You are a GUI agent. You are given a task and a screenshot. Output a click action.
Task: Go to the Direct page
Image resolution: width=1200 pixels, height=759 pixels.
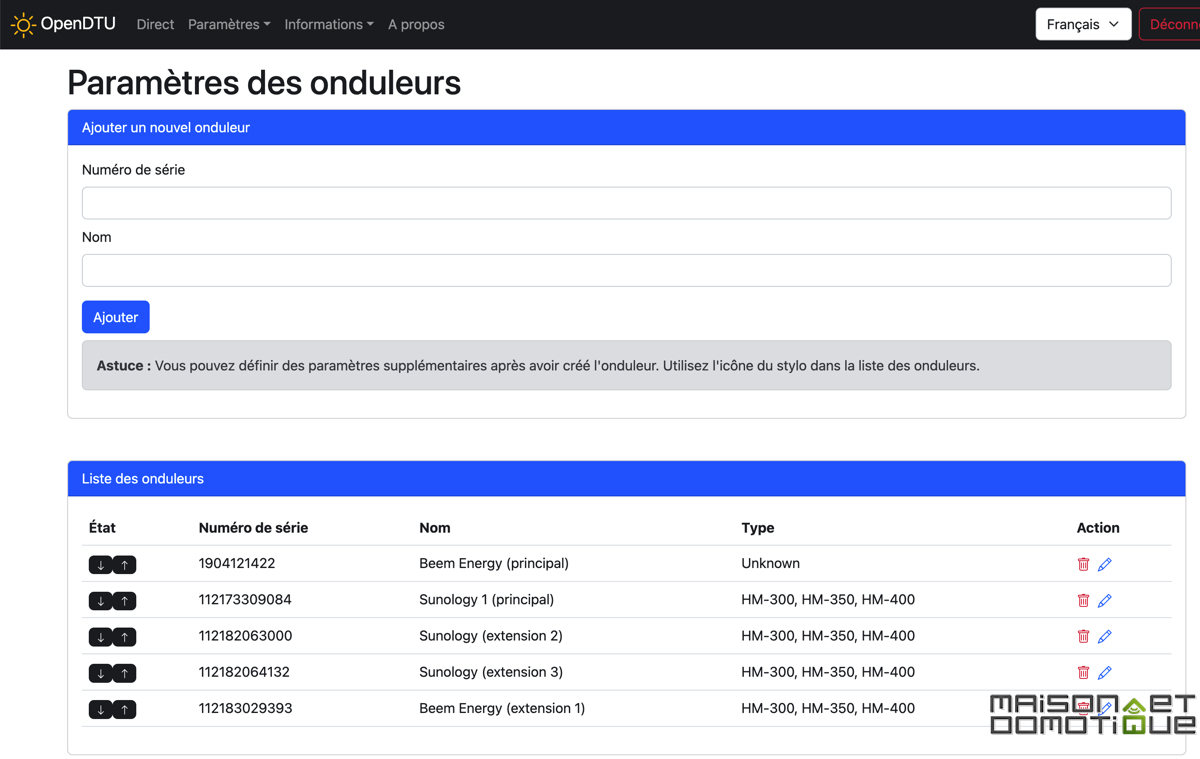coord(155,24)
